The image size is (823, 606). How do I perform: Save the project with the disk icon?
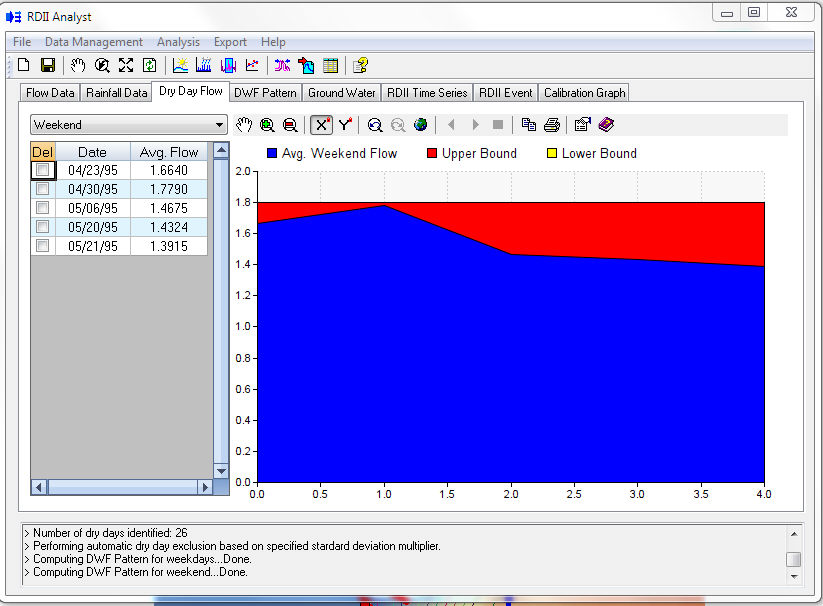pos(46,64)
